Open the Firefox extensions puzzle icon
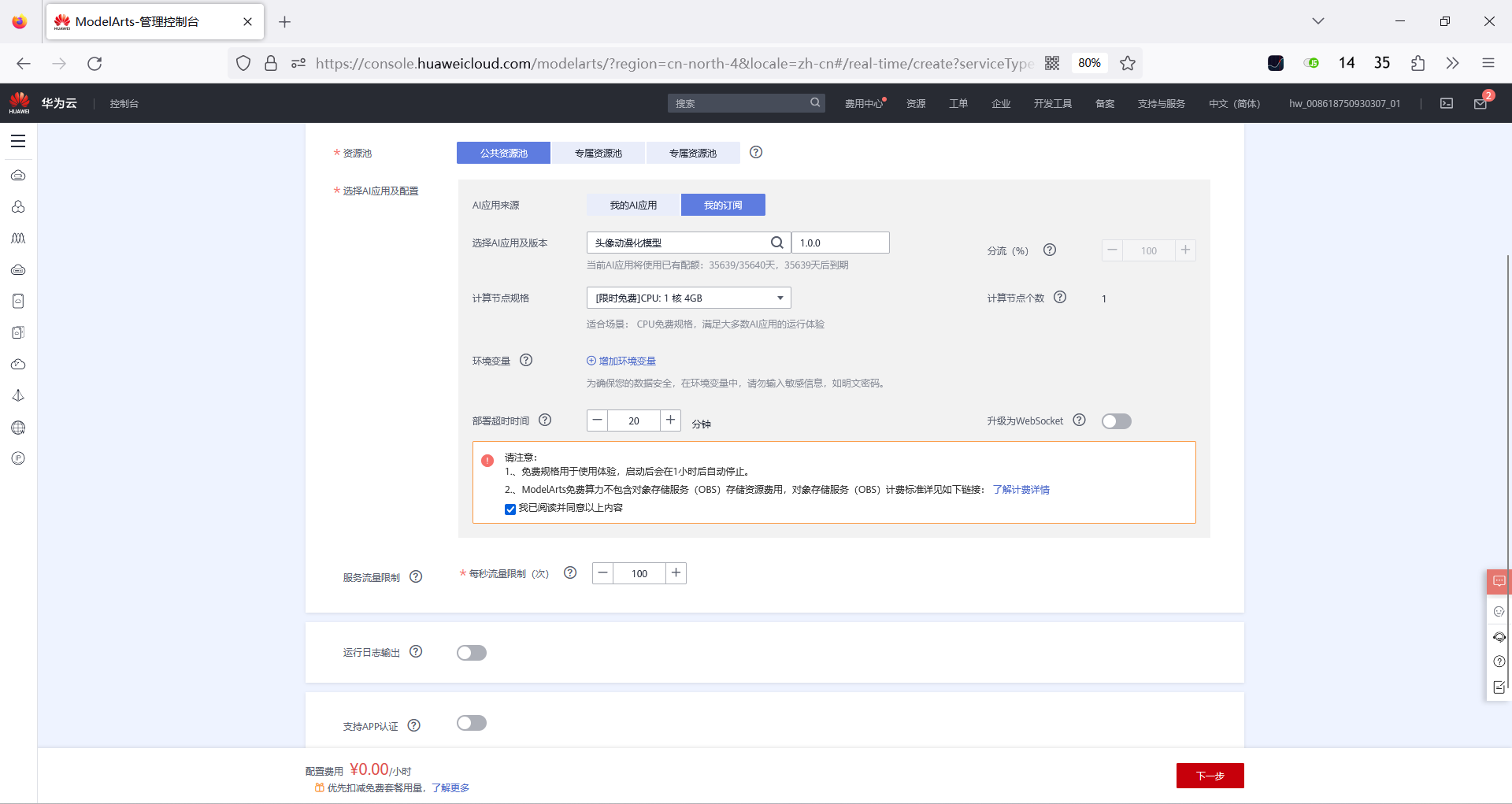The width and height of the screenshot is (1512, 804). click(x=1417, y=64)
